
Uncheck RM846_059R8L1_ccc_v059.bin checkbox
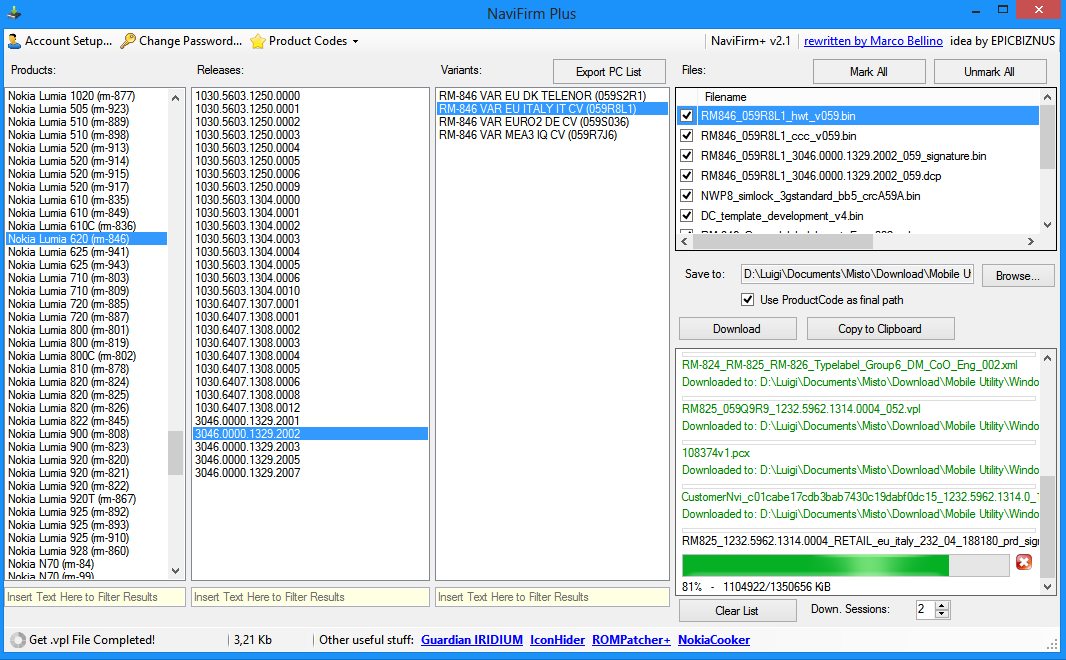point(687,136)
